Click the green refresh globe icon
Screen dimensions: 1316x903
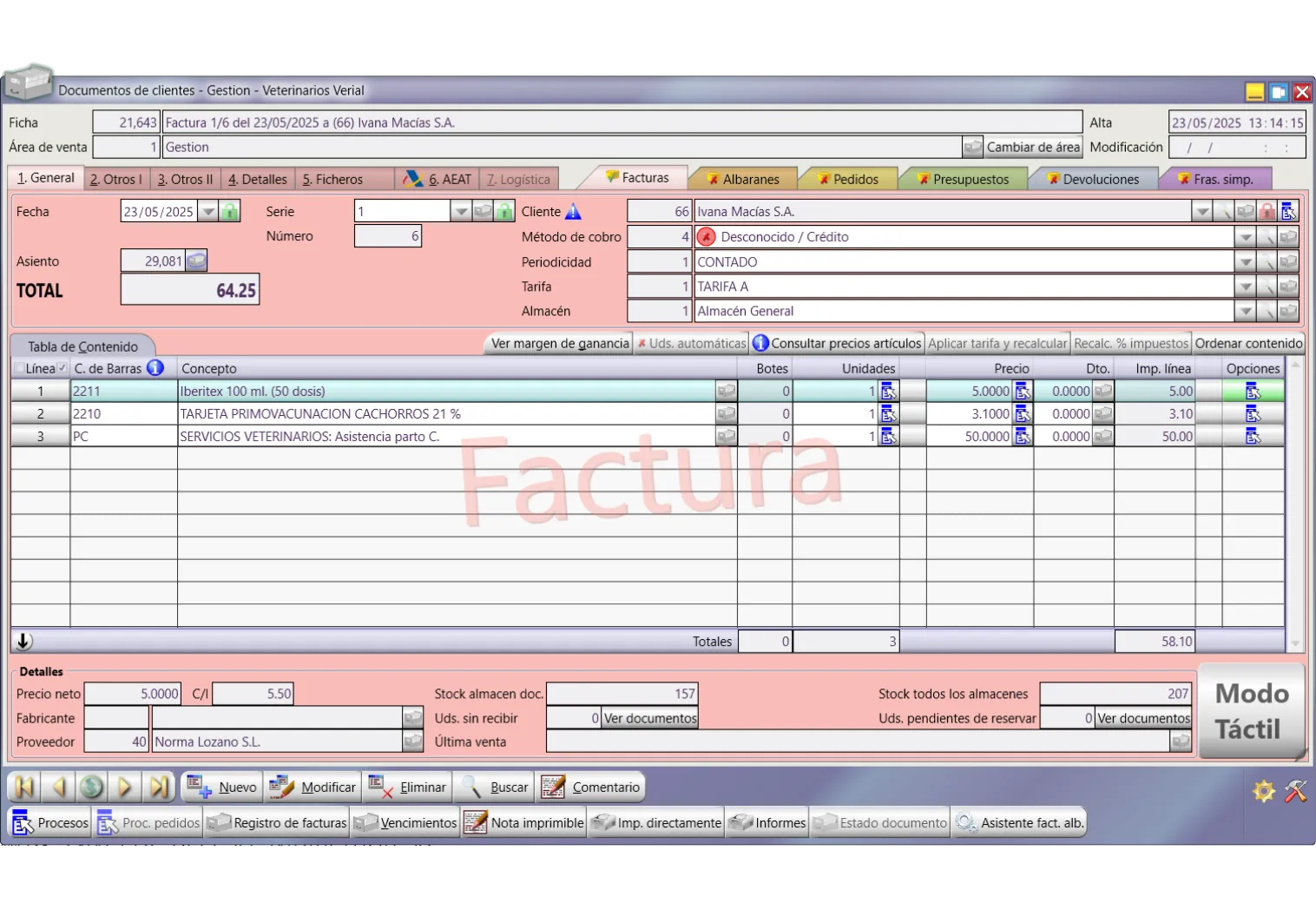pos(91,788)
